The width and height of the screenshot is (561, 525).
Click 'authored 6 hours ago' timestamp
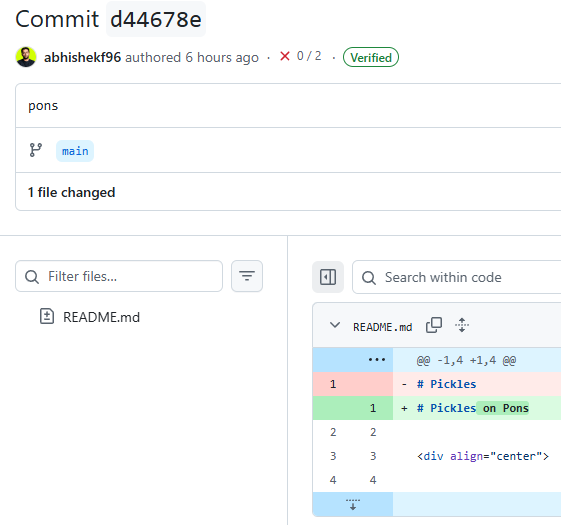click(192, 57)
